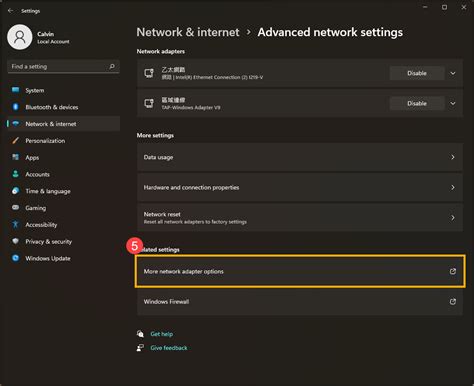This screenshot has height=386, width=474.
Task: Open Data usage via its chevron
Action: click(x=453, y=157)
